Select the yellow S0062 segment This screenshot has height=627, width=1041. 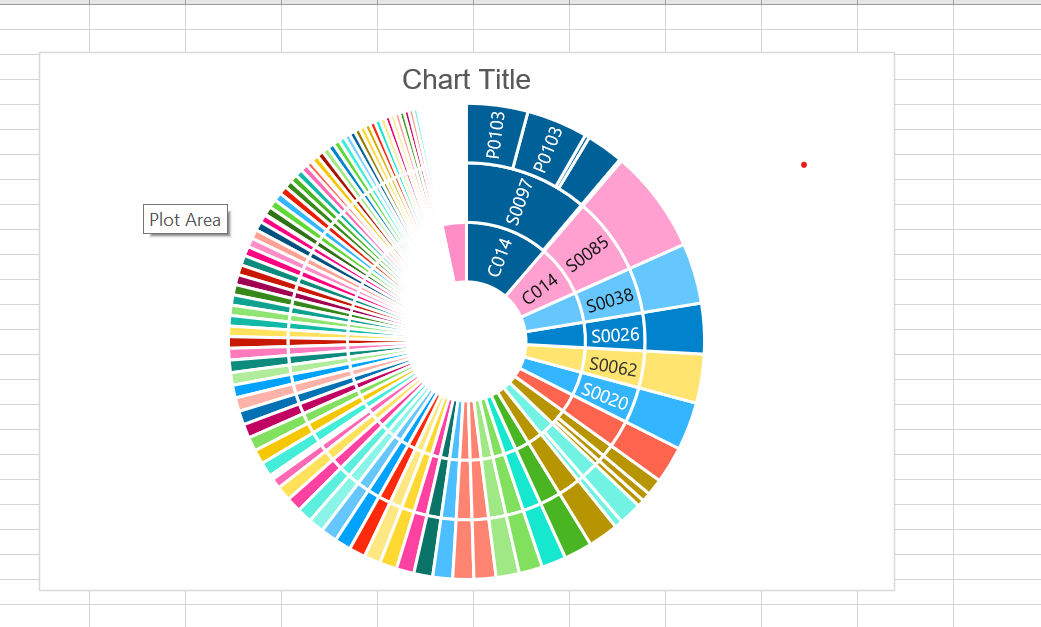pyautogui.click(x=613, y=367)
